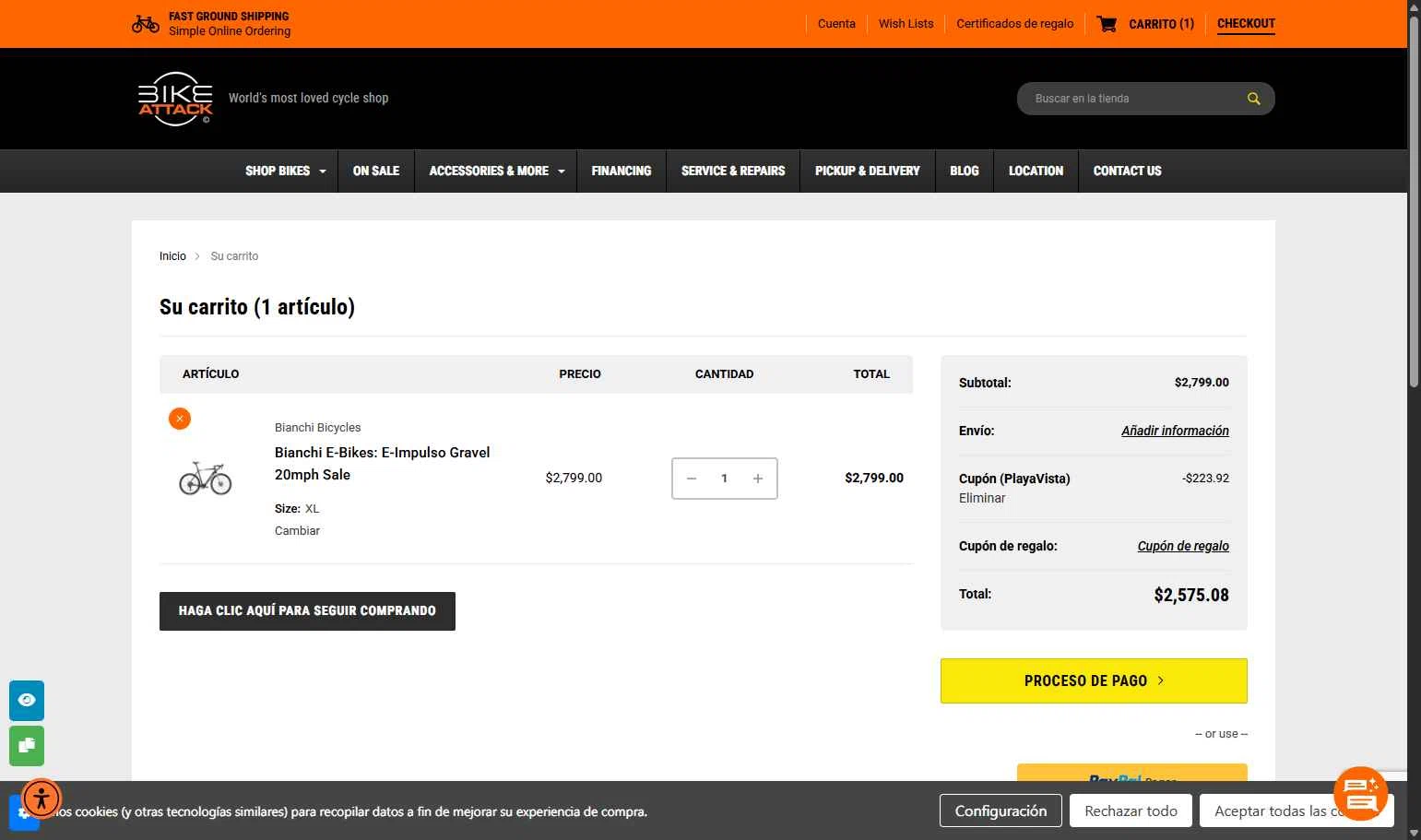Image resolution: width=1421 pixels, height=840 pixels.
Task: Click the Inicio breadcrumb
Action: (x=172, y=256)
